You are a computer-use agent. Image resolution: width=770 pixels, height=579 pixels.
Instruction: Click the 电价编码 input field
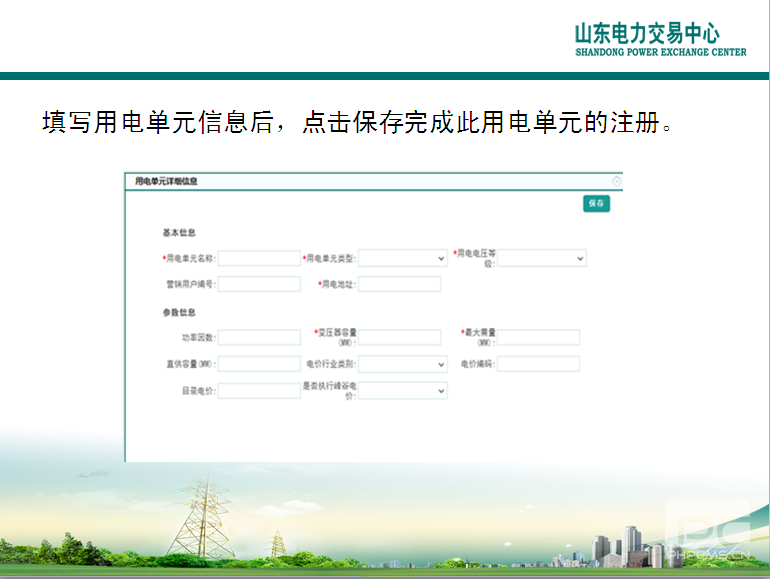(x=538, y=364)
